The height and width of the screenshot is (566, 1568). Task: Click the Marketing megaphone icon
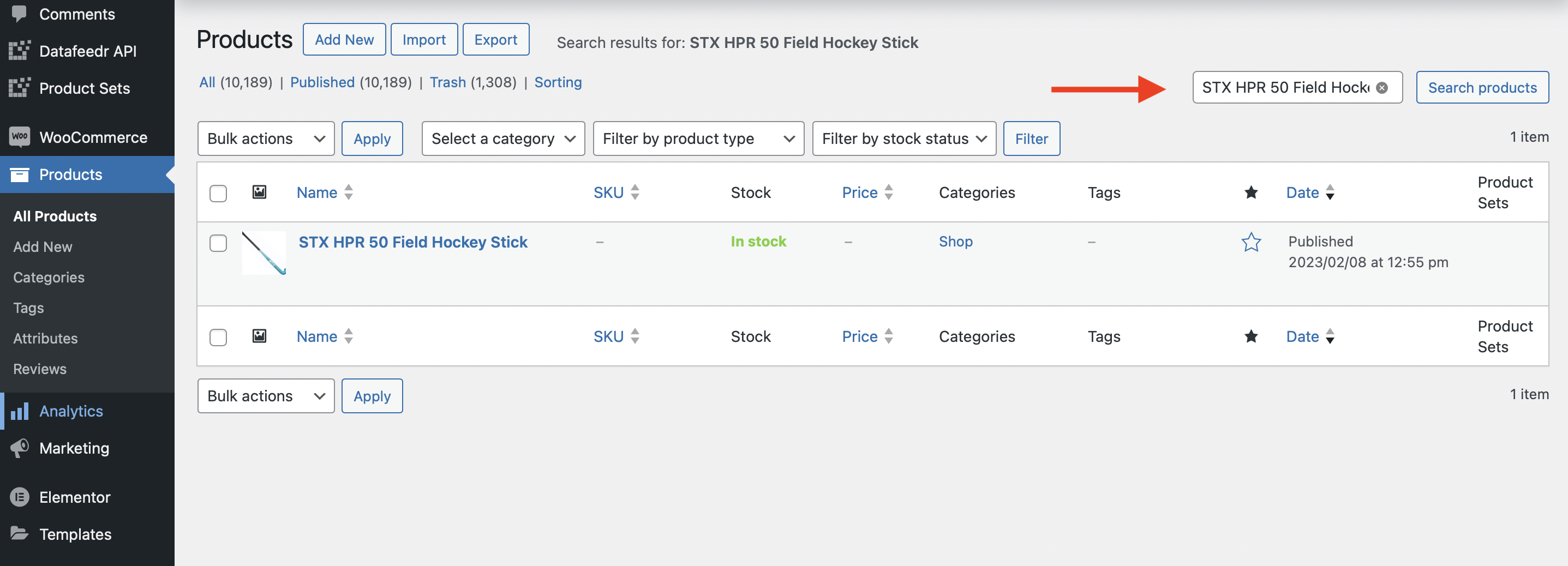pyautogui.click(x=19, y=449)
